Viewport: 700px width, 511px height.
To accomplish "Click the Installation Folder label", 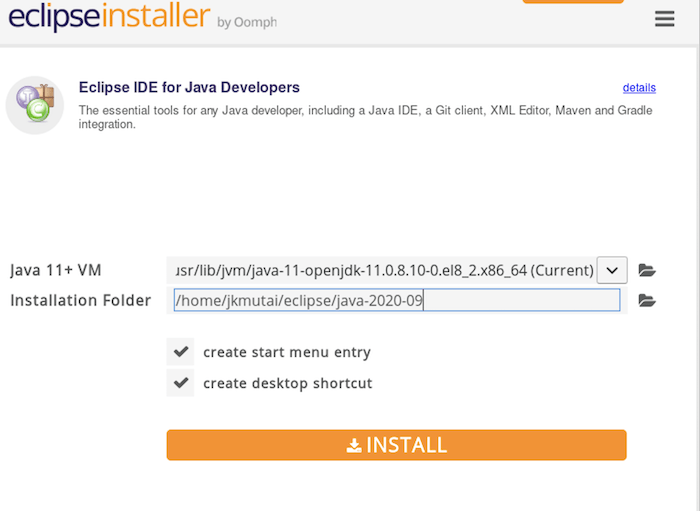I will coord(81,300).
